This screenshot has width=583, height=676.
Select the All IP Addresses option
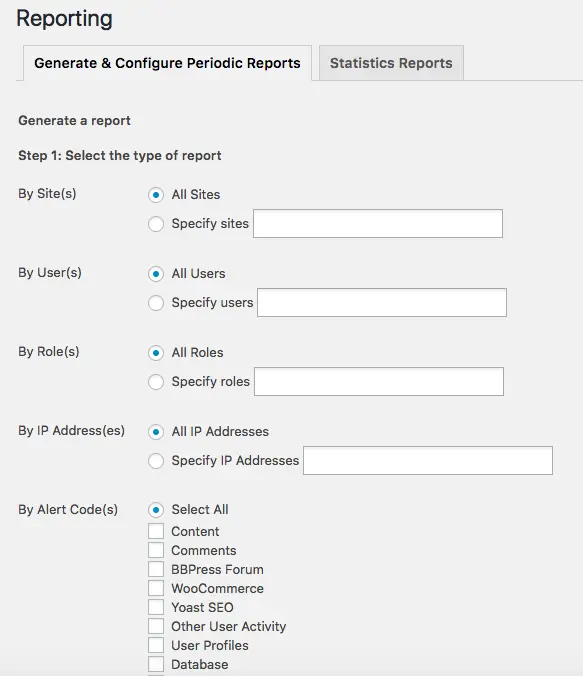tap(156, 432)
